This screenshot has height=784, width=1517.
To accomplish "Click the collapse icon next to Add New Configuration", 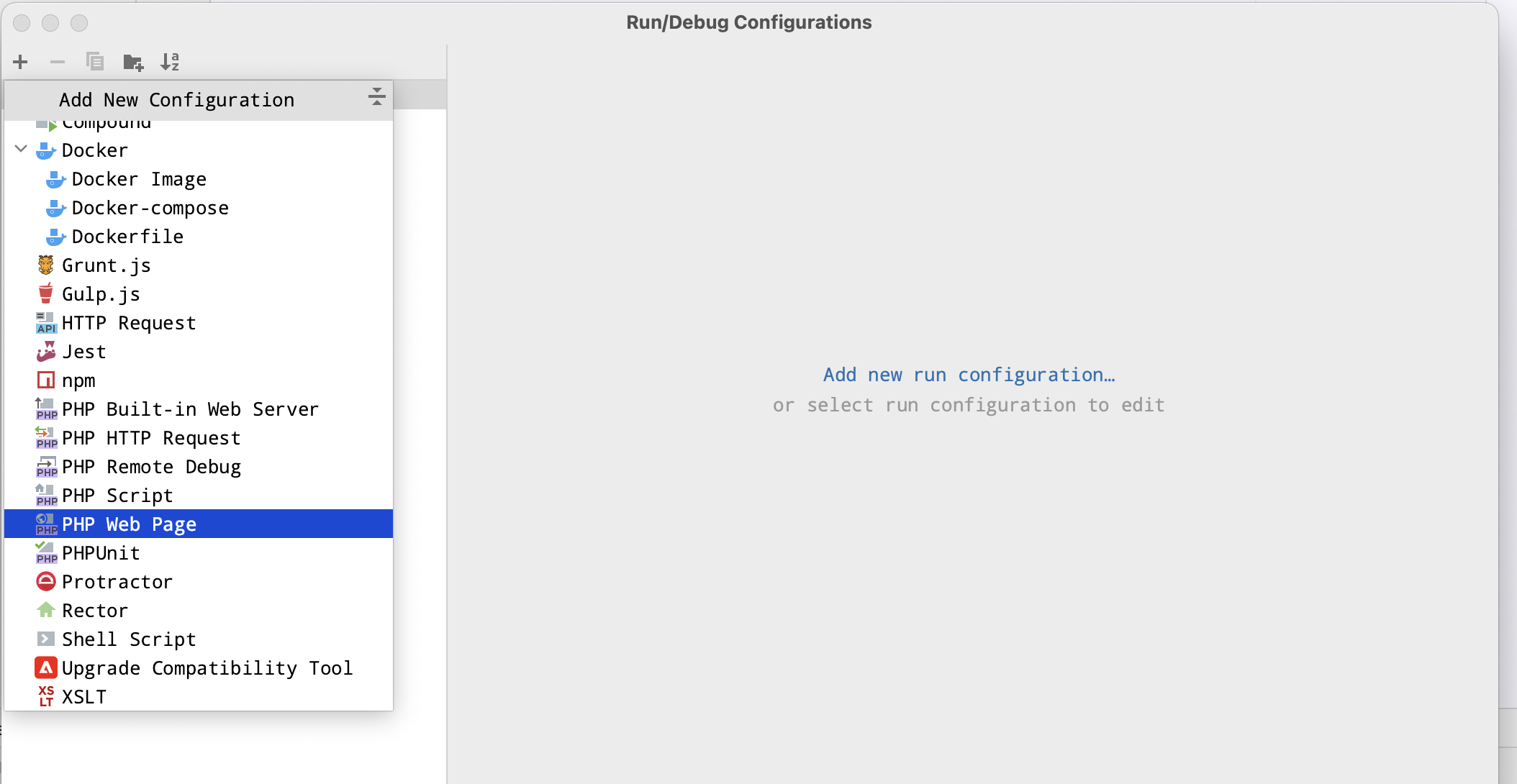I will point(377,96).
